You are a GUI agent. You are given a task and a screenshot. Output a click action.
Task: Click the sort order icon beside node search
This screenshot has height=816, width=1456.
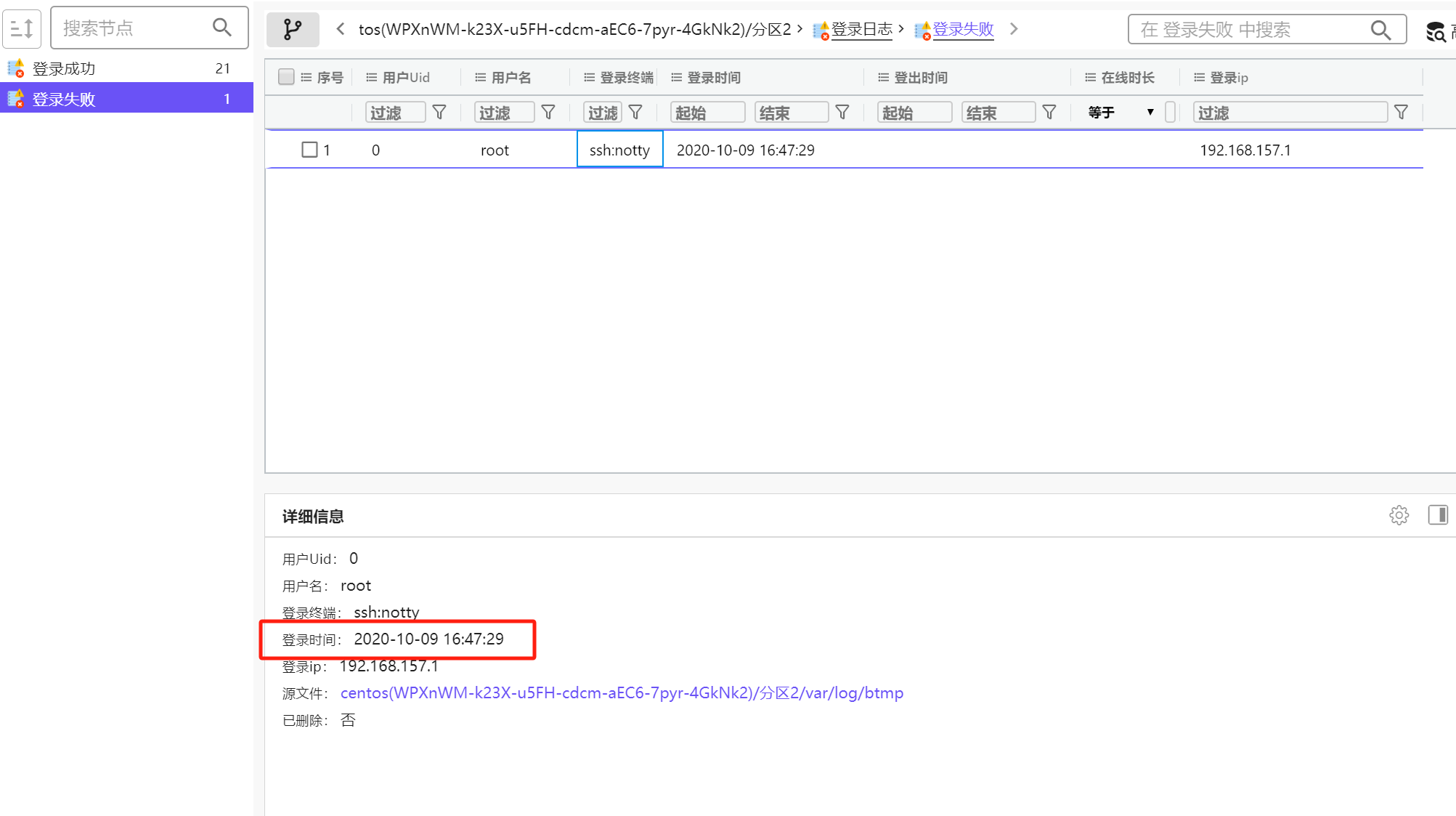[x=22, y=28]
